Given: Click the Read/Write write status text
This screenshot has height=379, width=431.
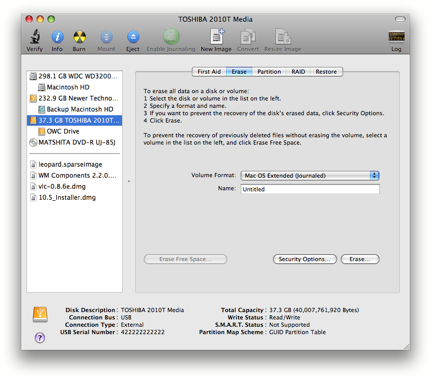Looking at the screenshot, I should (x=284, y=317).
